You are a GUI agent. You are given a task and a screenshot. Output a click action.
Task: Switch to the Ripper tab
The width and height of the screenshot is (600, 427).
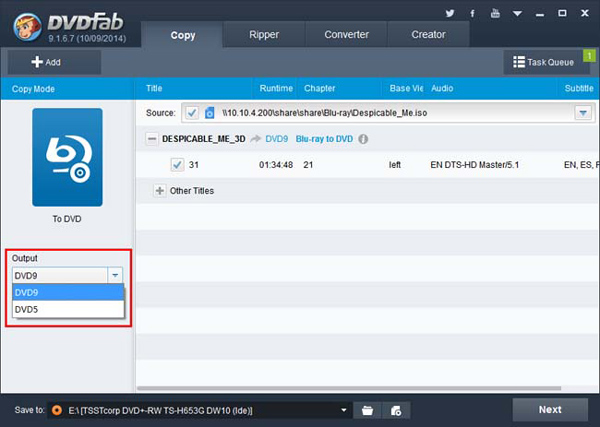[264, 35]
